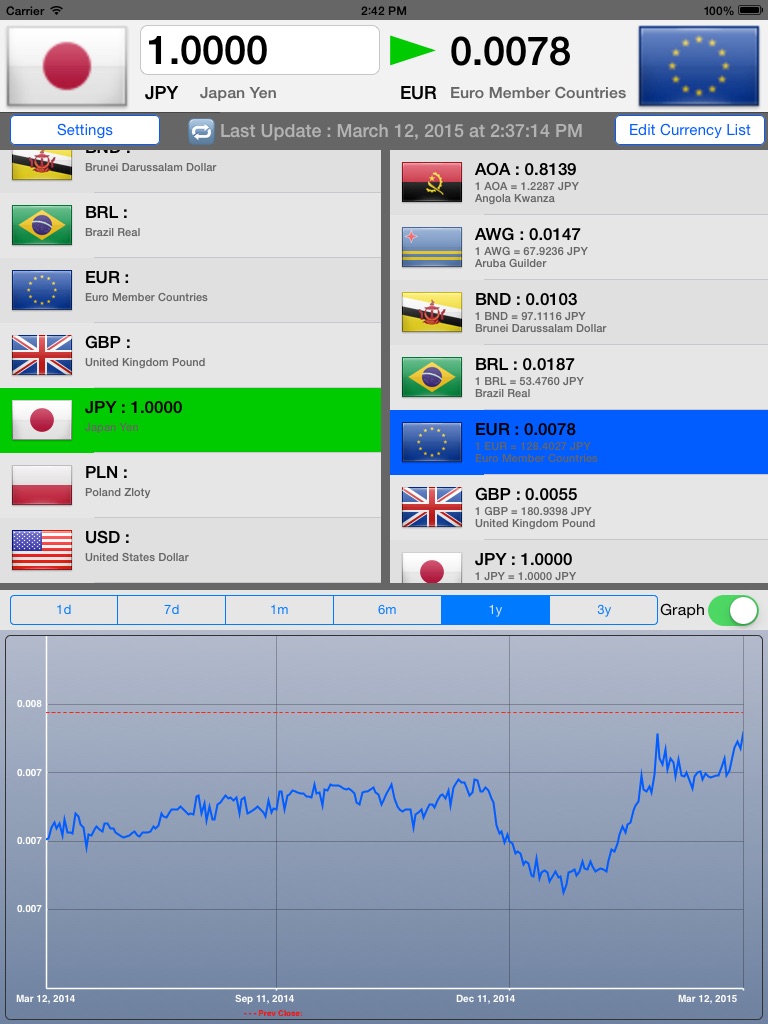Screen dimensions: 768x1024
Task: Select BND : 0.0103 target row
Action: [x=579, y=312]
